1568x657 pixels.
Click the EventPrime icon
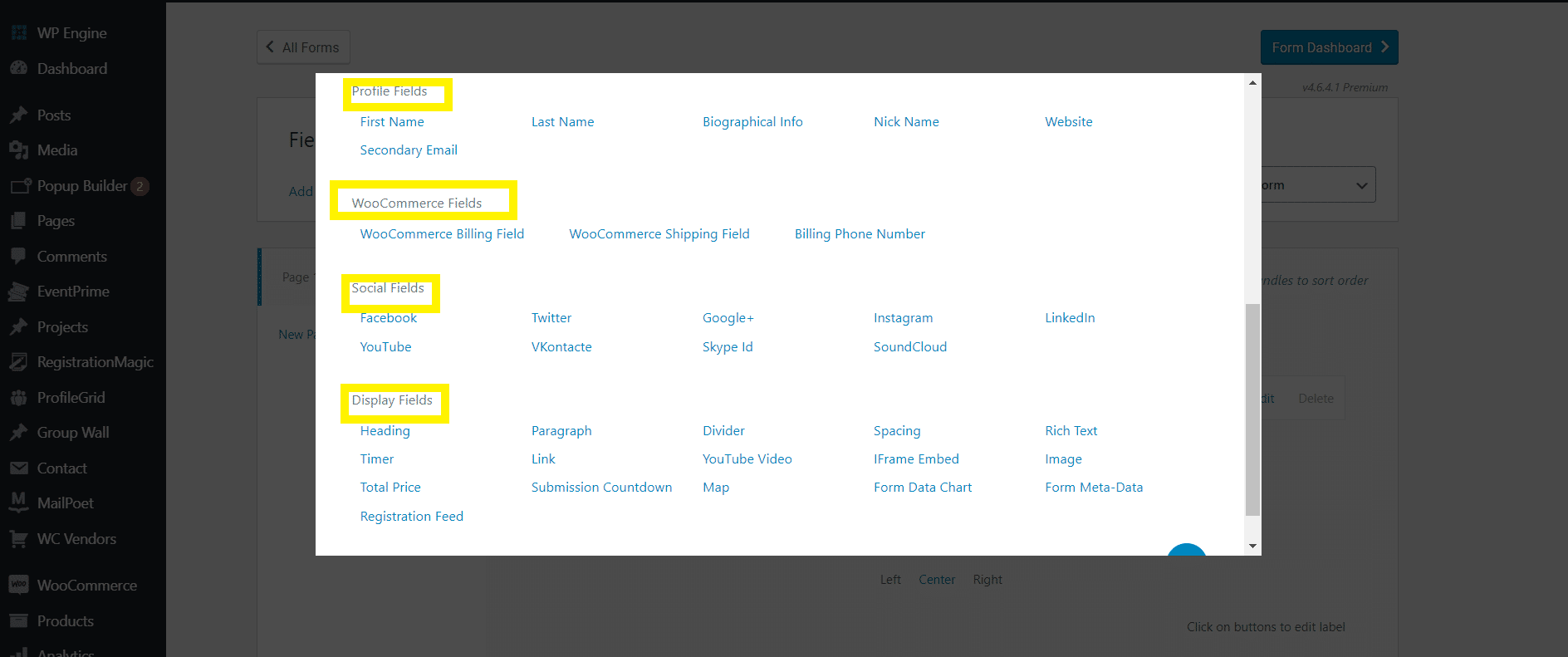pos(19,292)
